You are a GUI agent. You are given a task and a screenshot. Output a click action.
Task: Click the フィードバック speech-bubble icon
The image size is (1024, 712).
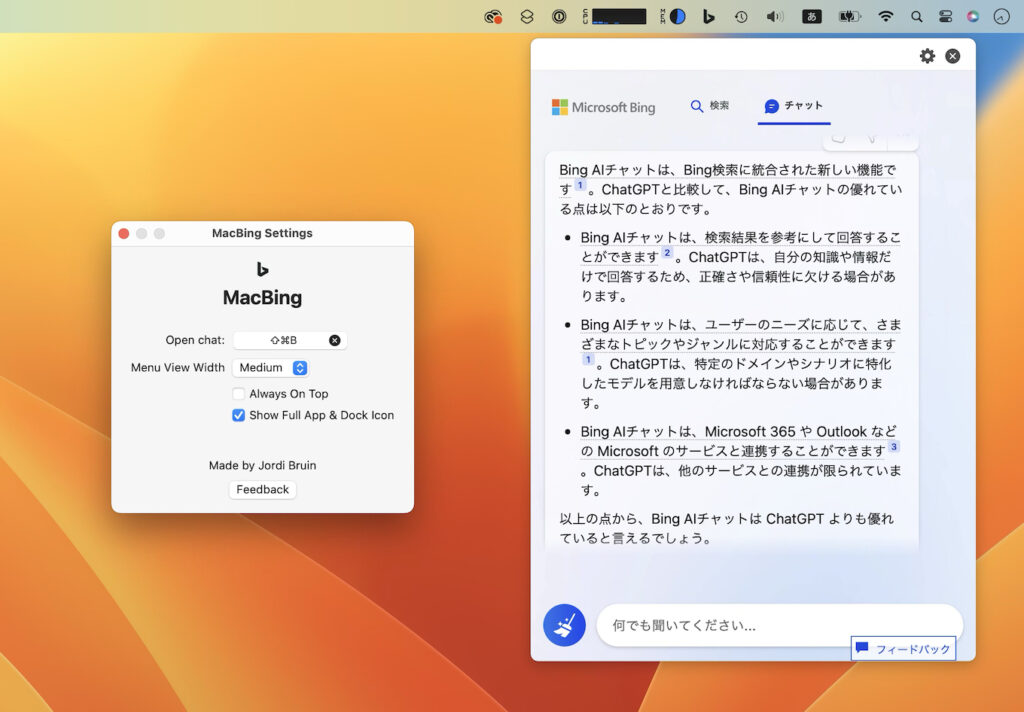click(x=862, y=648)
